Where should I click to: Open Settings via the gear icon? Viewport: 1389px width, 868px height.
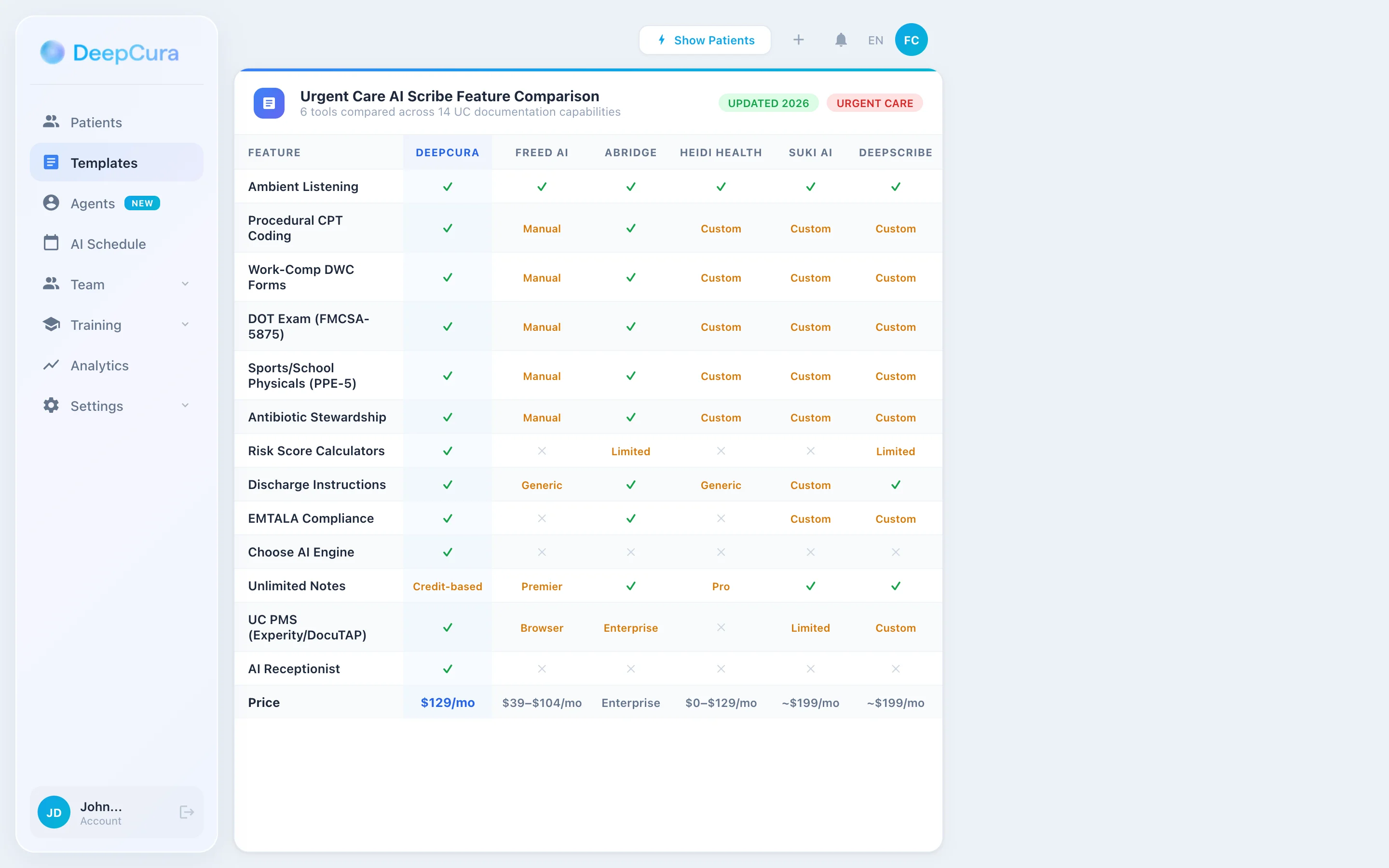pos(51,405)
